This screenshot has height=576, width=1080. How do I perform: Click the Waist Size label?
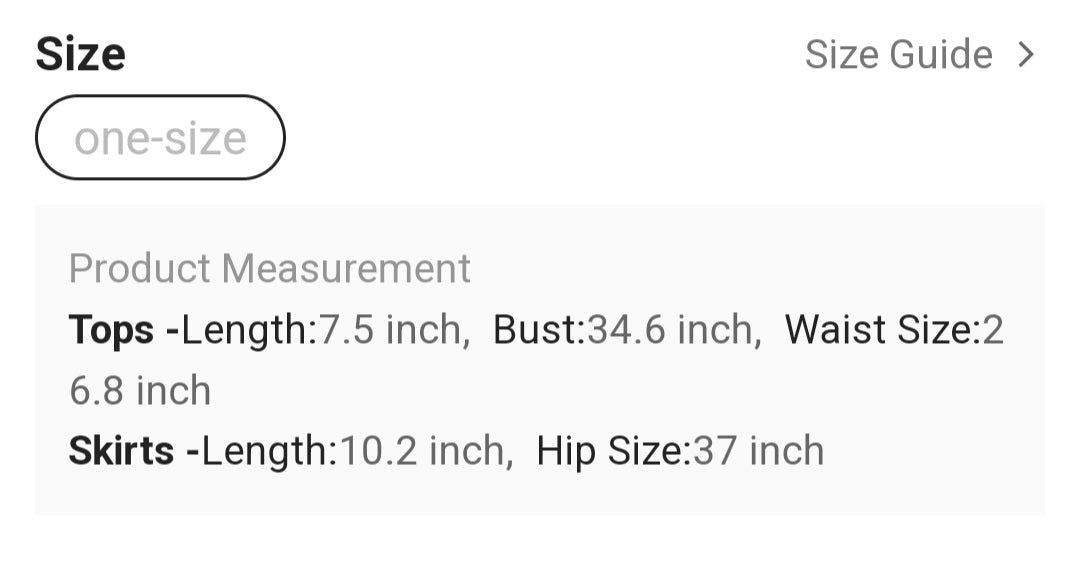[878, 330]
